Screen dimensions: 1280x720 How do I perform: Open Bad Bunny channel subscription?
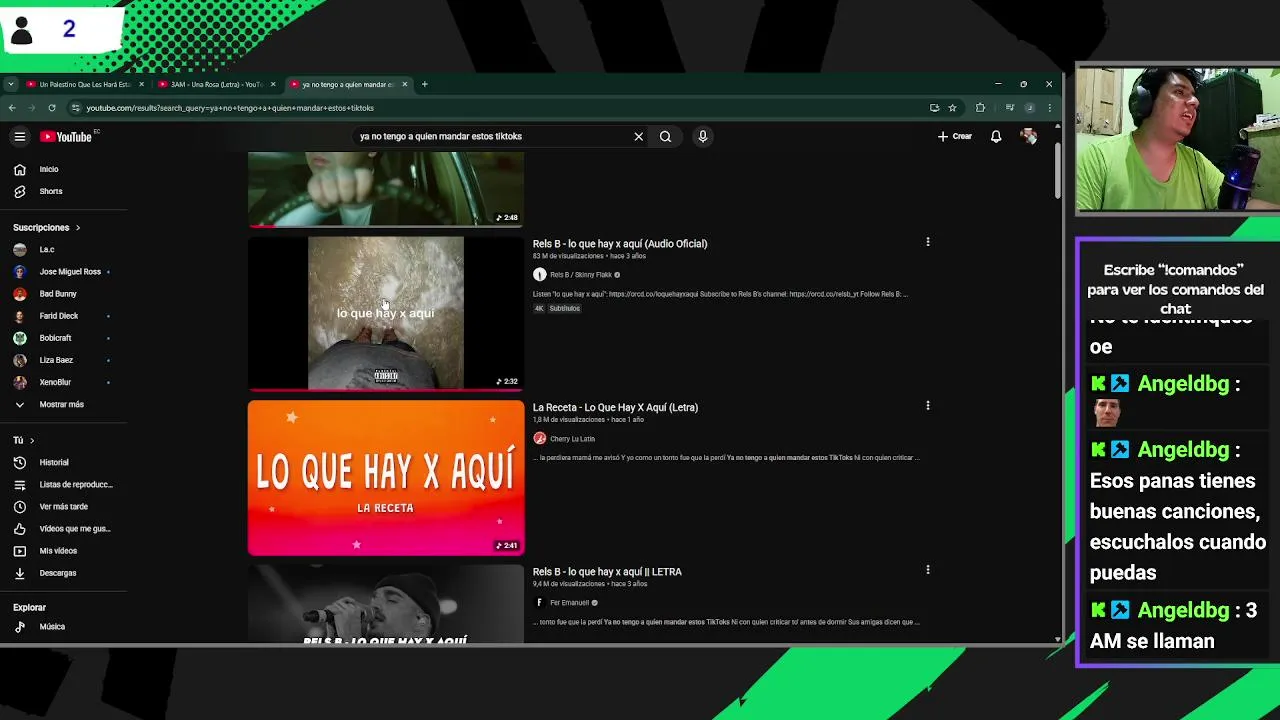coord(58,294)
